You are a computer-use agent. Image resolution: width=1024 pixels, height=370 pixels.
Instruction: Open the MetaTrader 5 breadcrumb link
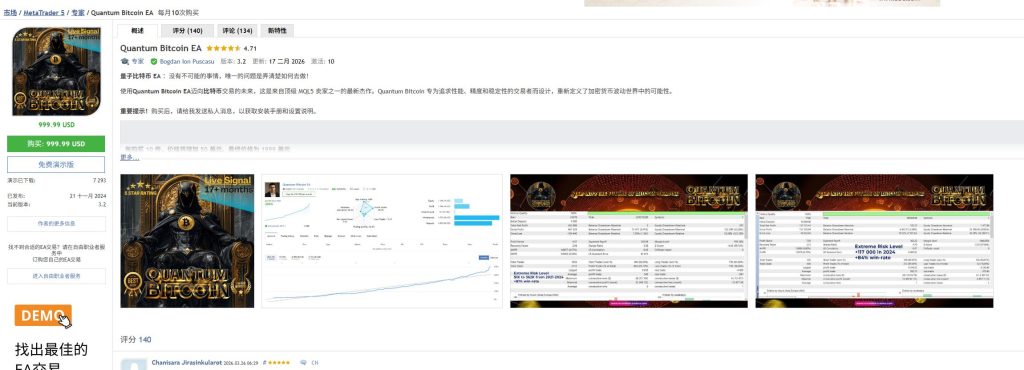(44, 12)
